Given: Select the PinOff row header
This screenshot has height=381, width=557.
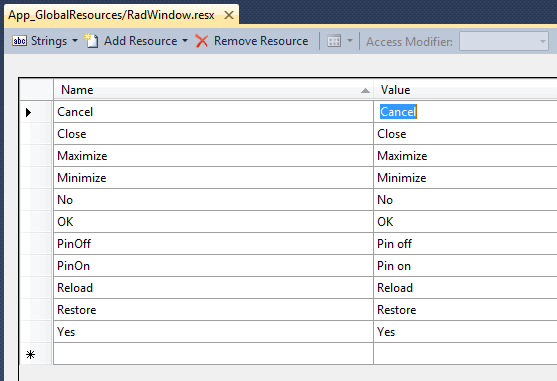Looking at the screenshot, I should point(36,244).
